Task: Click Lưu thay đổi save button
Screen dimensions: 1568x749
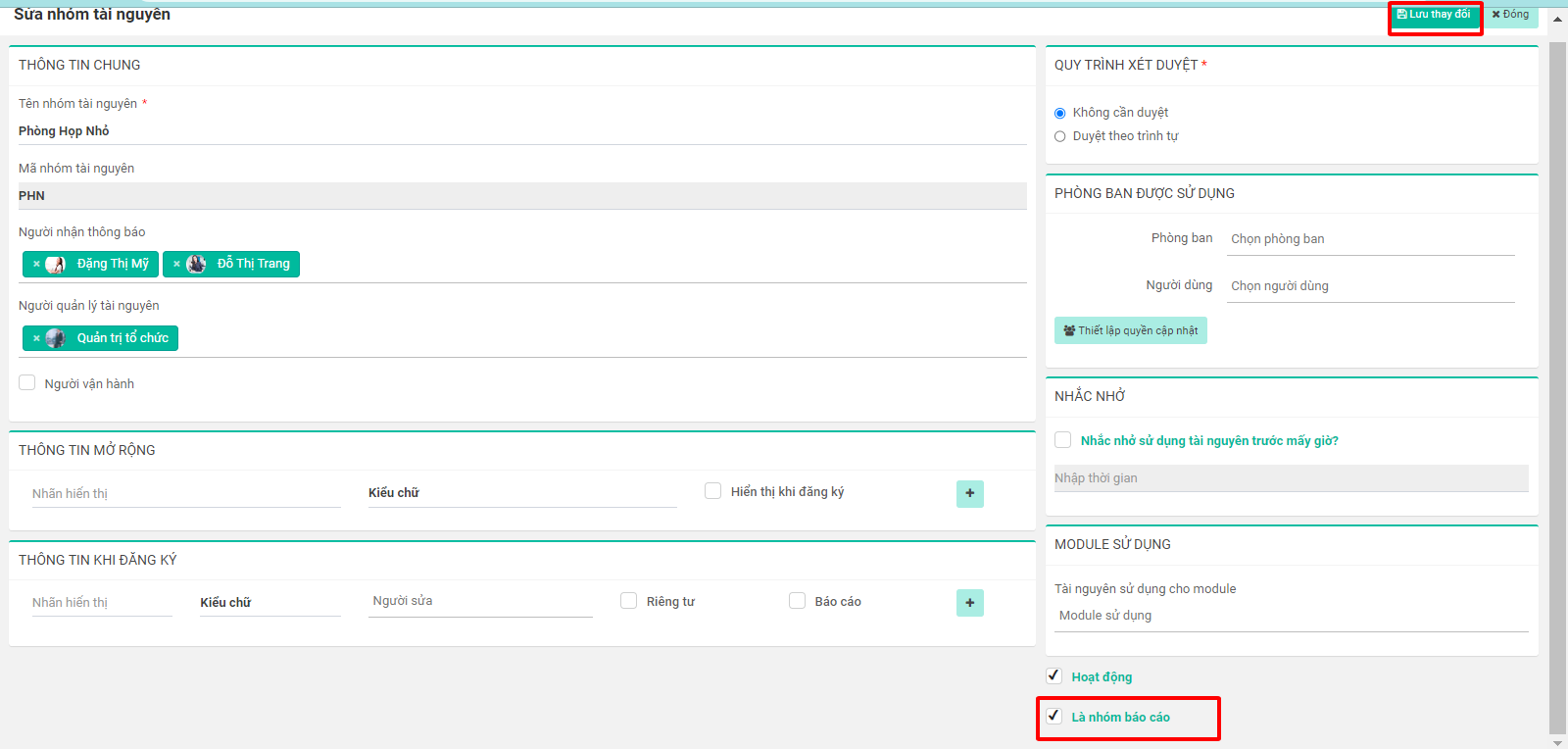Action: pos(1434,15)
